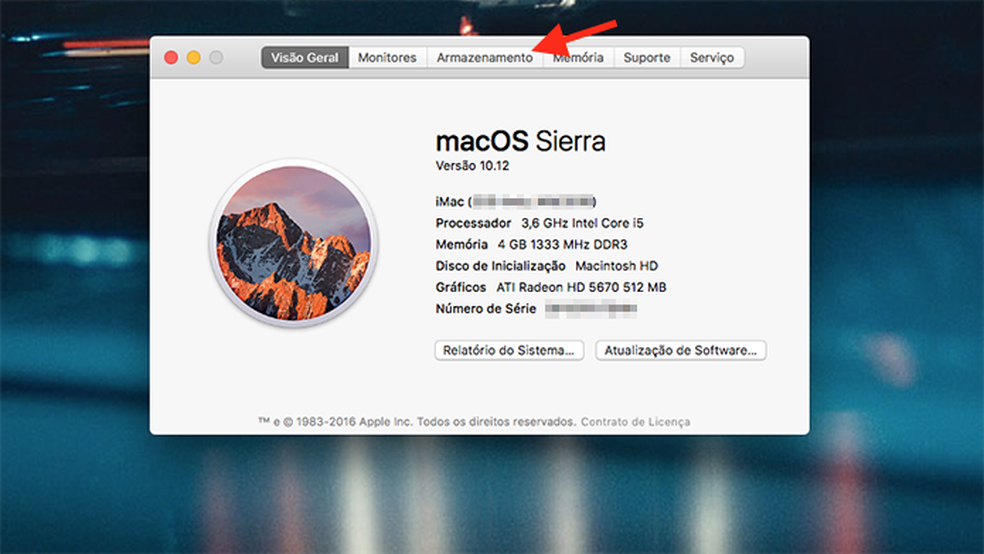The height and width of the screenshot is (554, 984).
Task: Open the Memória tab
Action: point(578,58)
